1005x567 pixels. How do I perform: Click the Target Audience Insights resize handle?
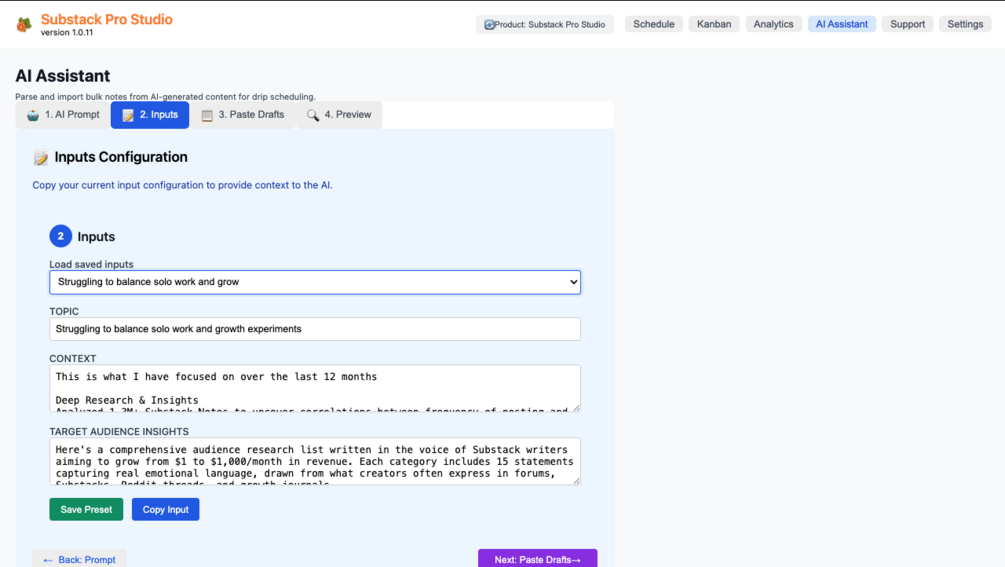pos(576,481)
